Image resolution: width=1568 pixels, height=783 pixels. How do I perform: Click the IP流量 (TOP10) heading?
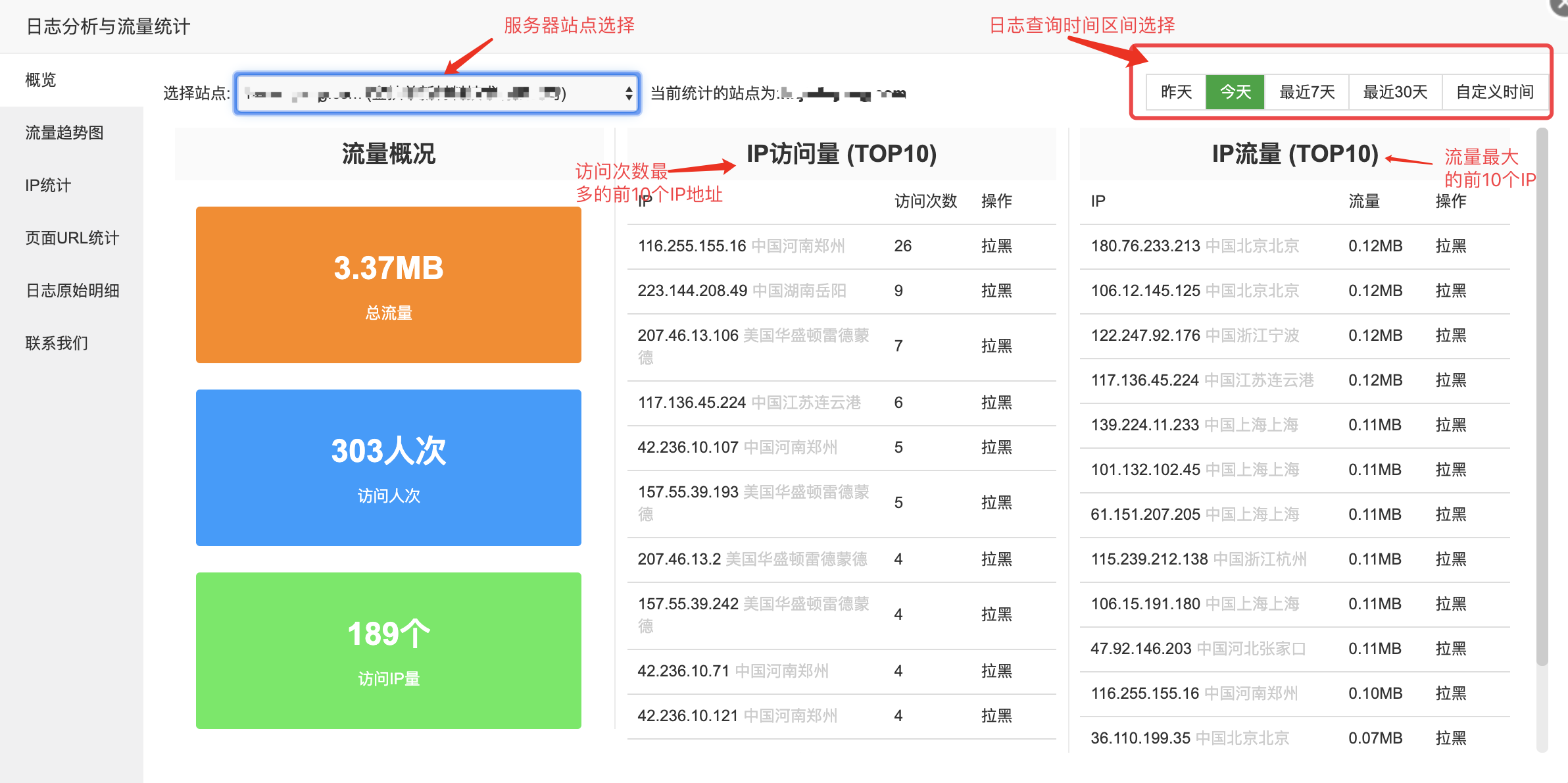1295,154
